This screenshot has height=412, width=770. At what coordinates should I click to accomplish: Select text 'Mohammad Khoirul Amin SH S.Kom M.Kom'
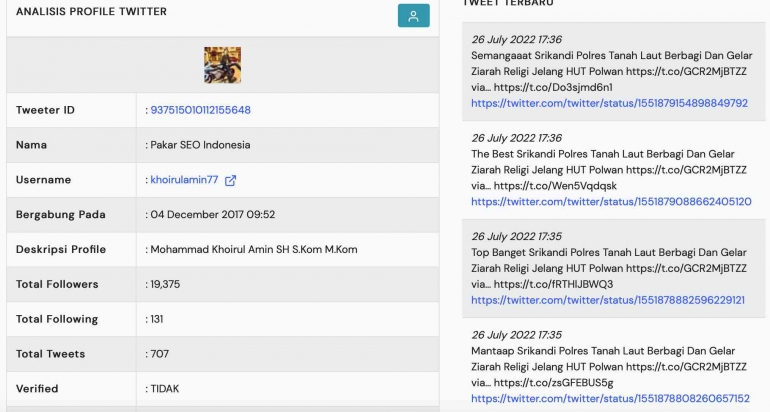[x=254, y=249]
